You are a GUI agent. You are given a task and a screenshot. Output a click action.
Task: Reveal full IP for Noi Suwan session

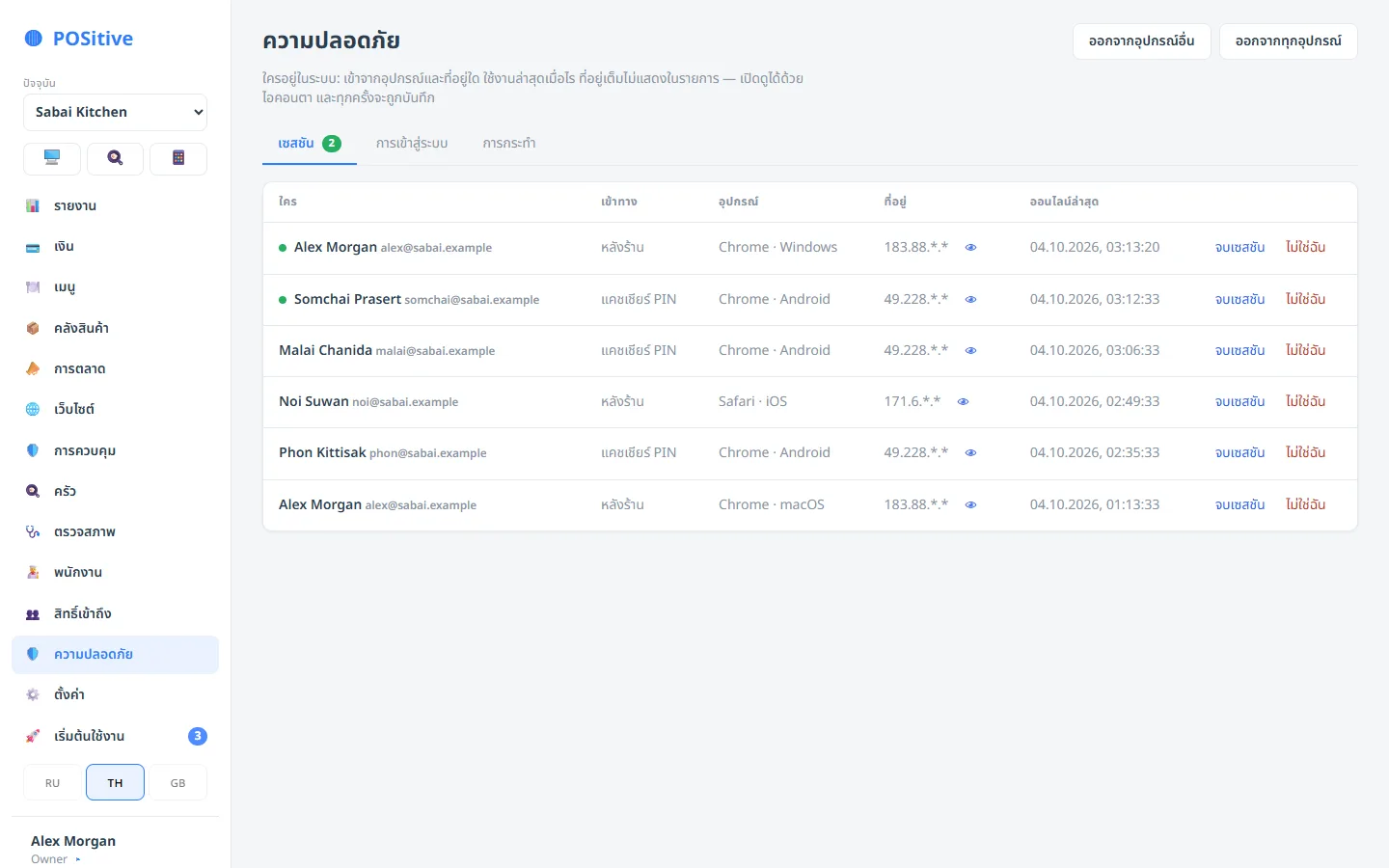(x=963, y=402)
